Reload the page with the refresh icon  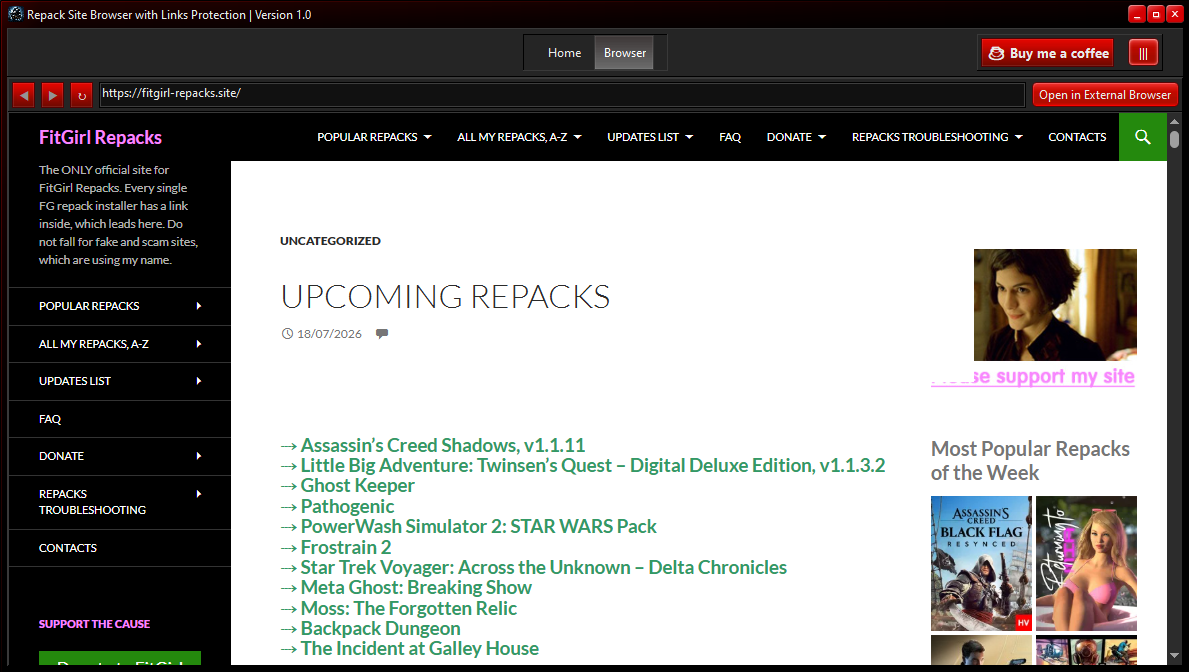pyautogui.click(x=81, y=95)
